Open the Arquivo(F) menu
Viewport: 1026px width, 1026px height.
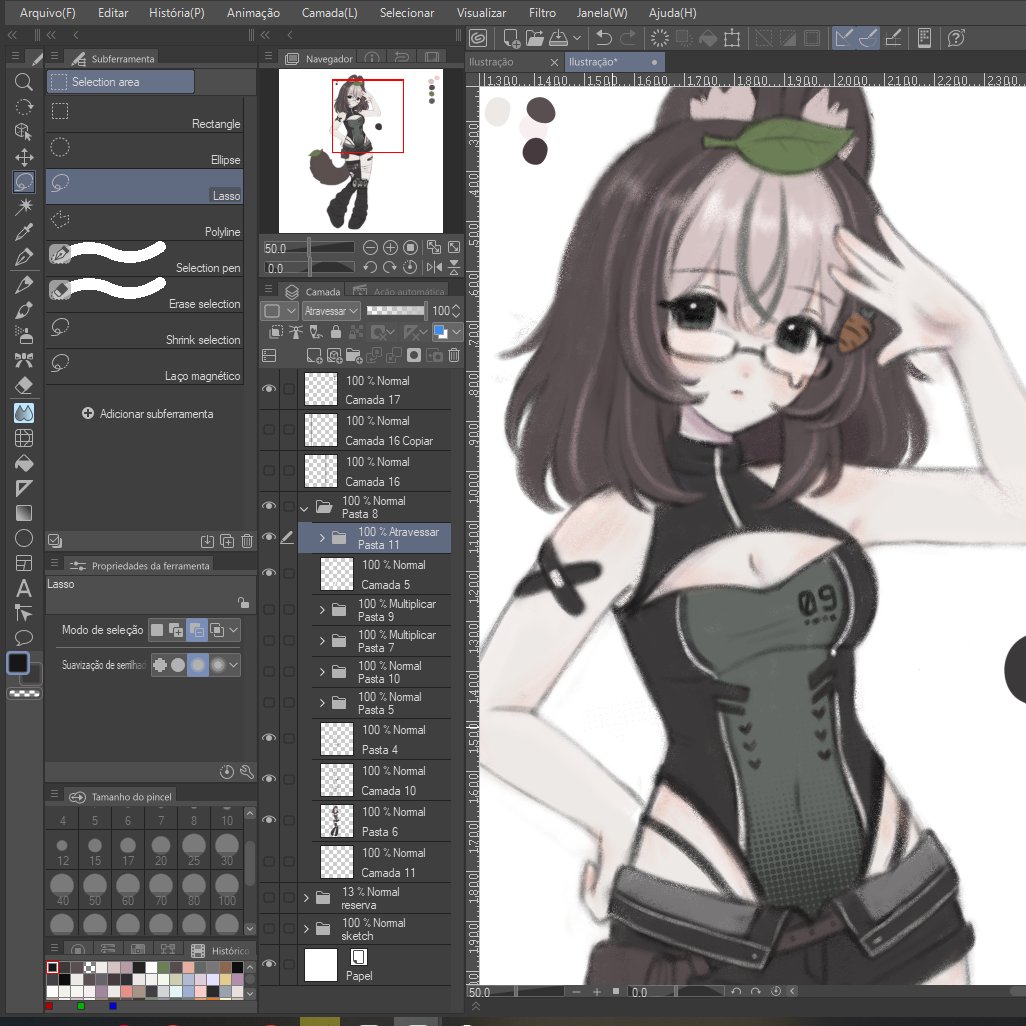(x=47, y=12)
